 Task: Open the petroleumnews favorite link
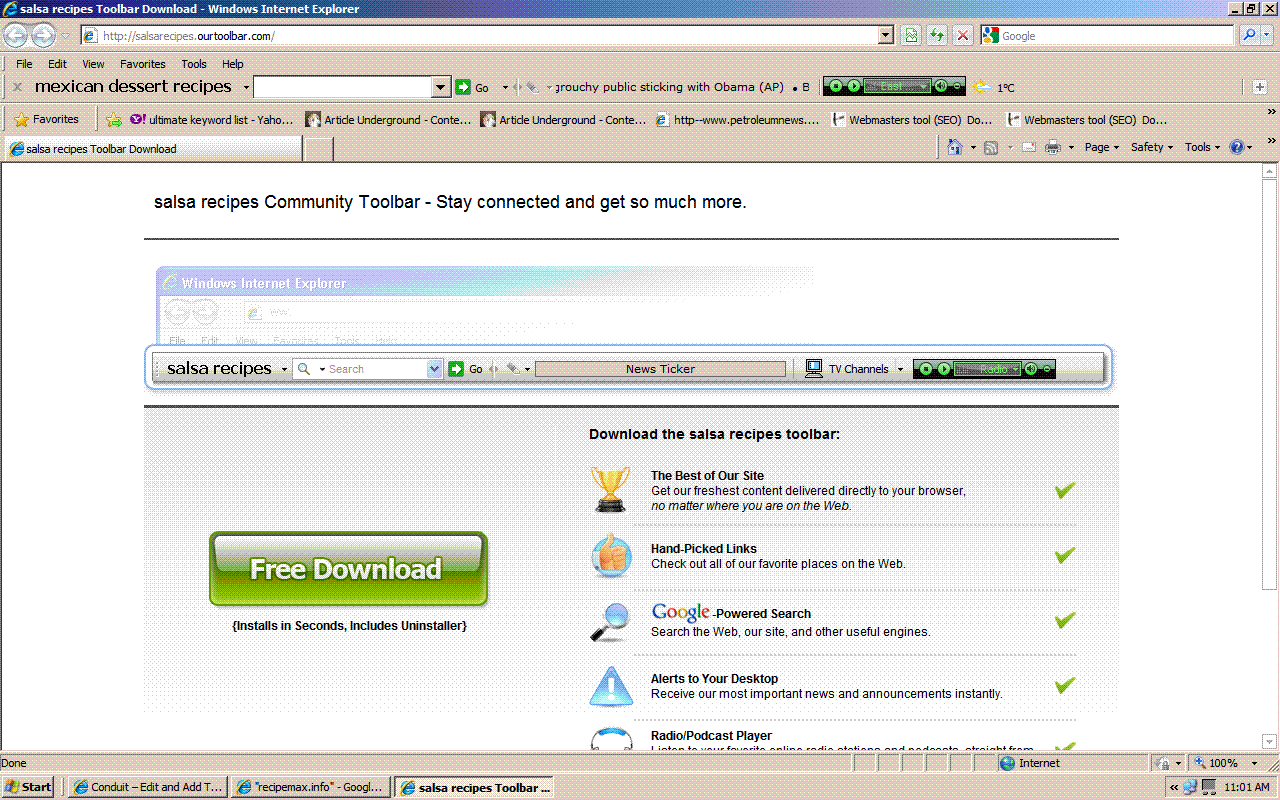tap(738, 120)
